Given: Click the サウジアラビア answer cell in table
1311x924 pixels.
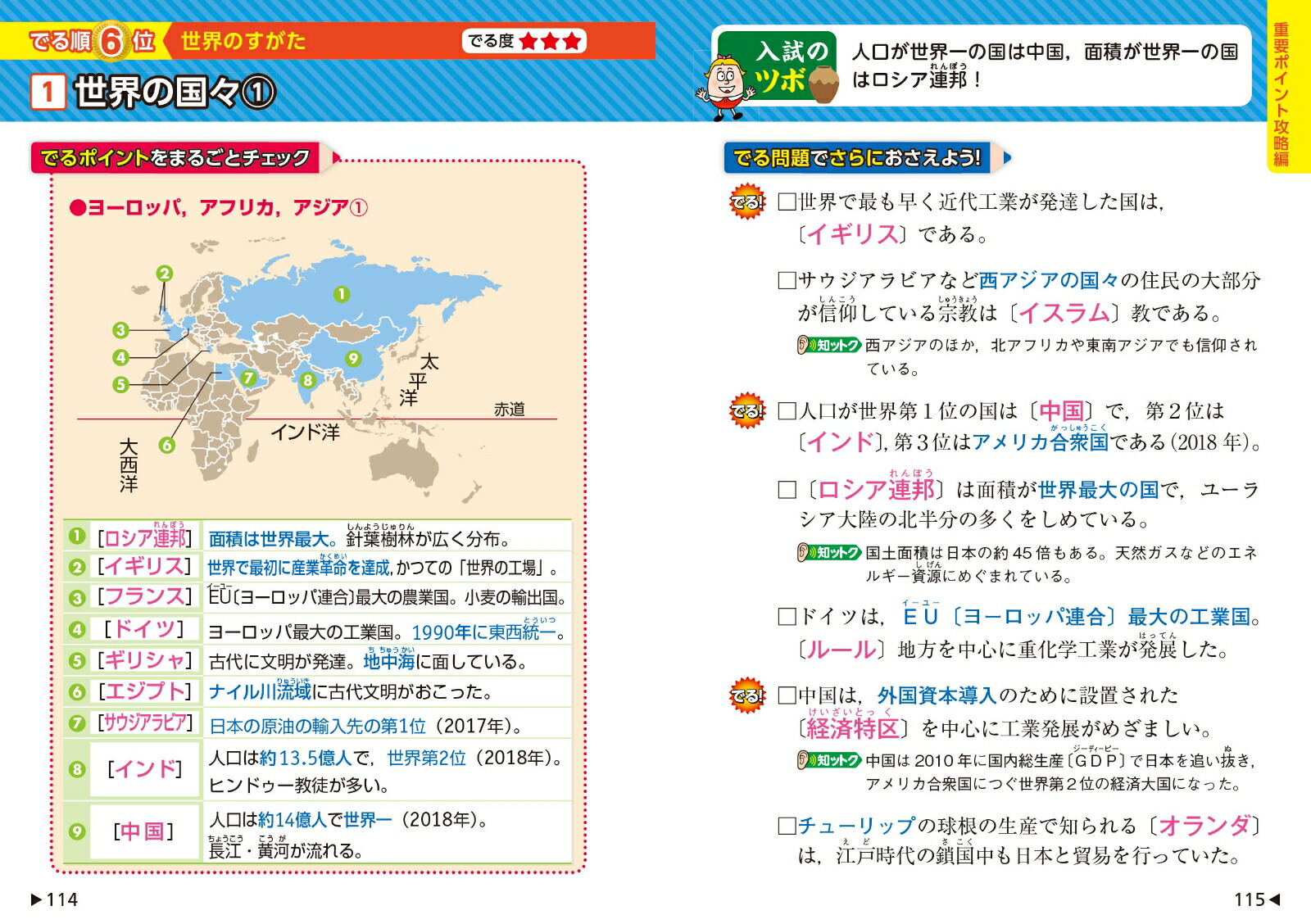Looking at the screenshot, I should coord(145,723).
